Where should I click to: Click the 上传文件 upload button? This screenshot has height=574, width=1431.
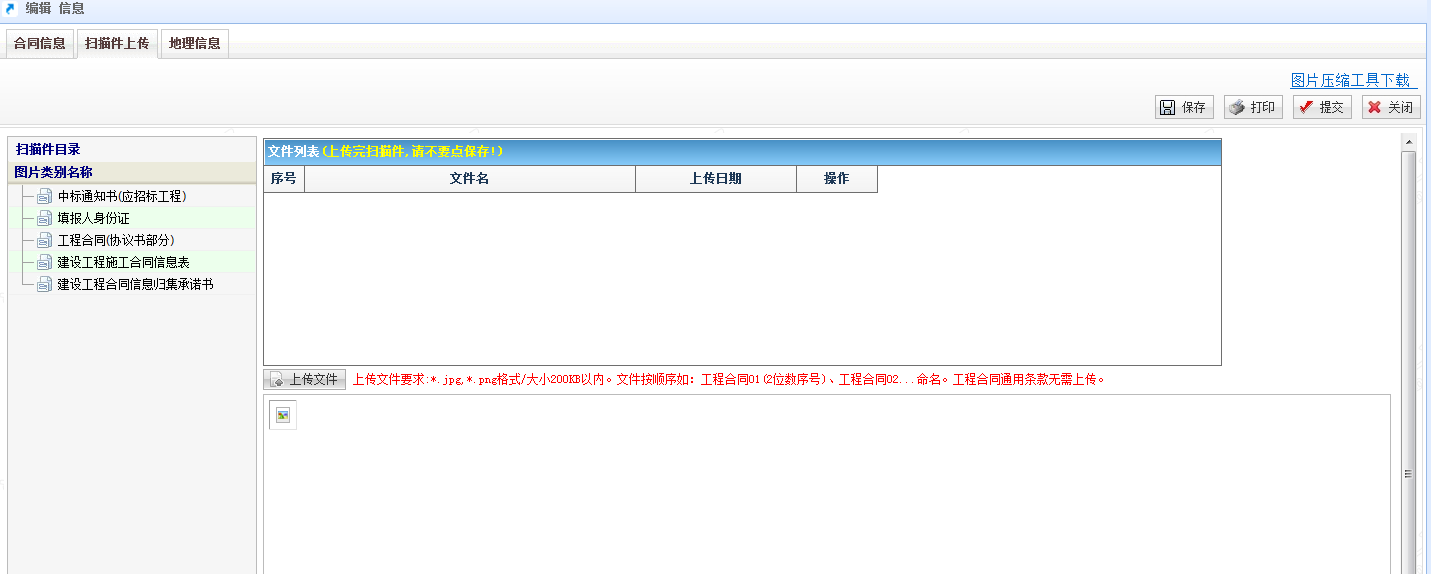305,380
